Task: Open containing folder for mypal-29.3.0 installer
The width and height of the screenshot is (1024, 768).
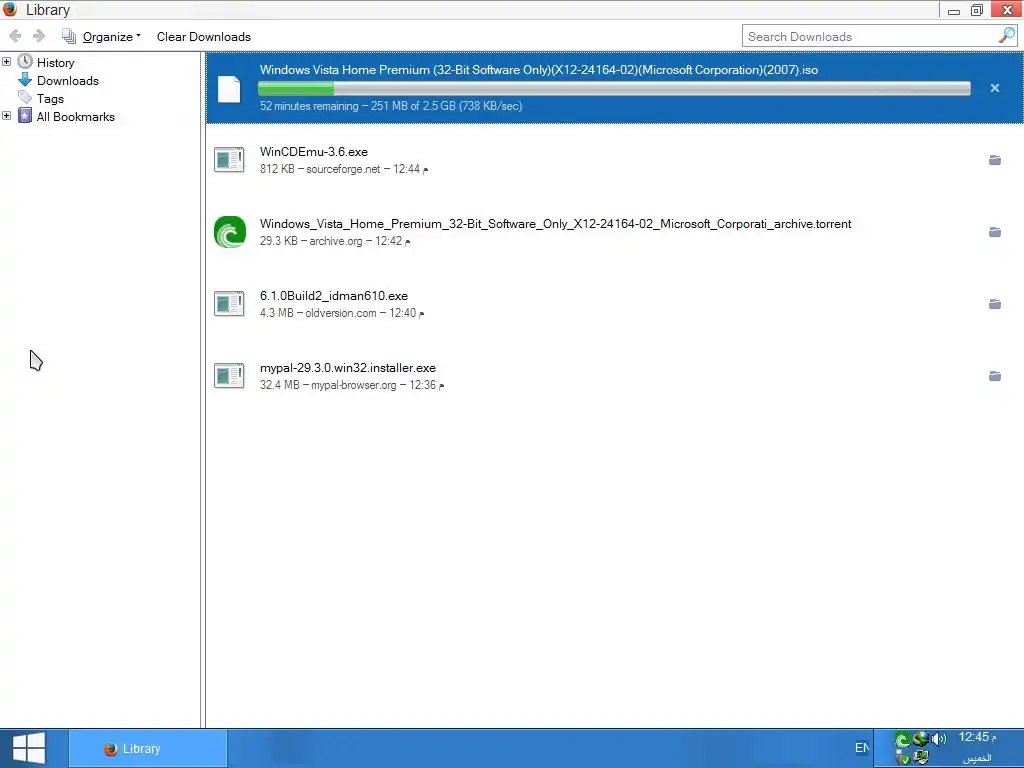Action: (x=995, y=376)
